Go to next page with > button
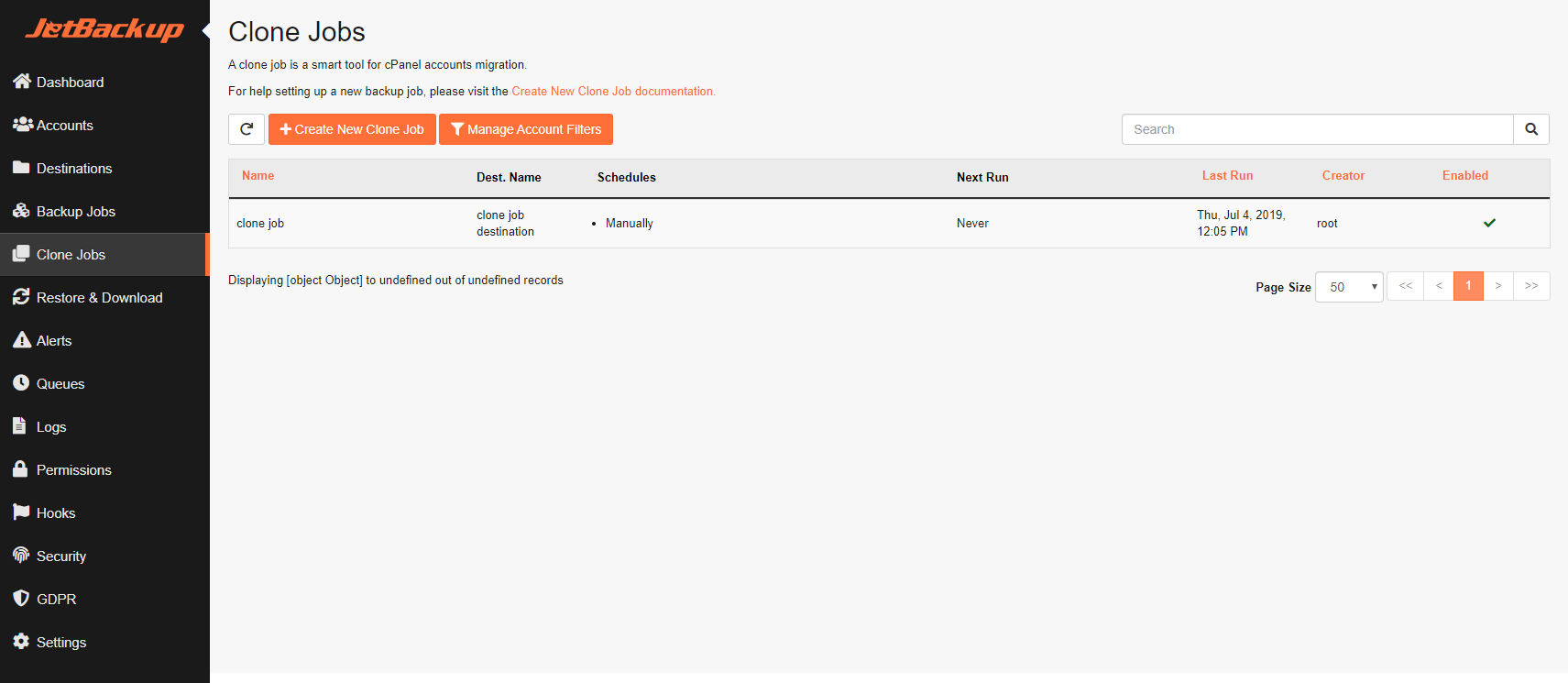The image size is (1568, 683). click(x=1498, y=286)
